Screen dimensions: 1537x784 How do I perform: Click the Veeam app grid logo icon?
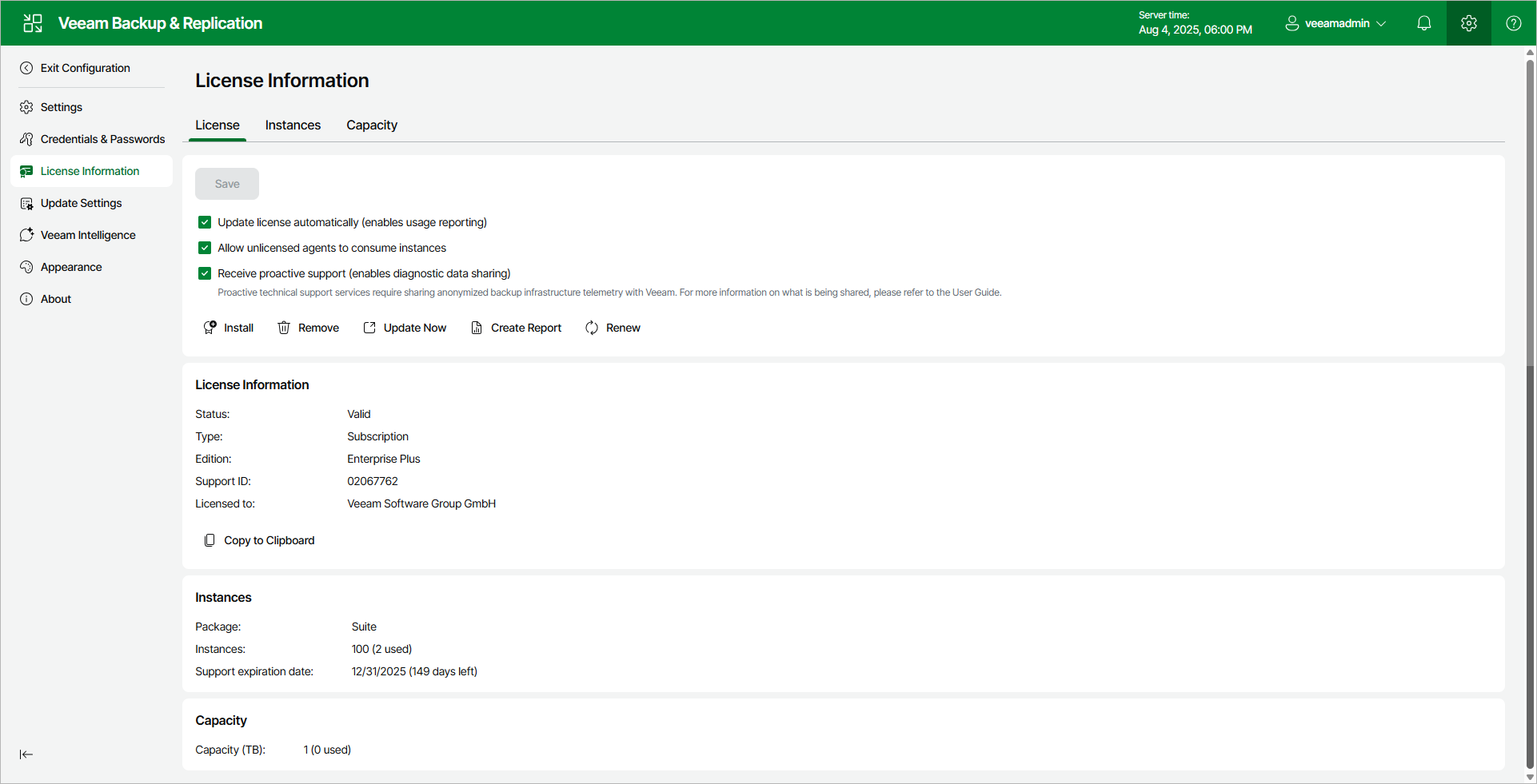pos(33,23)
